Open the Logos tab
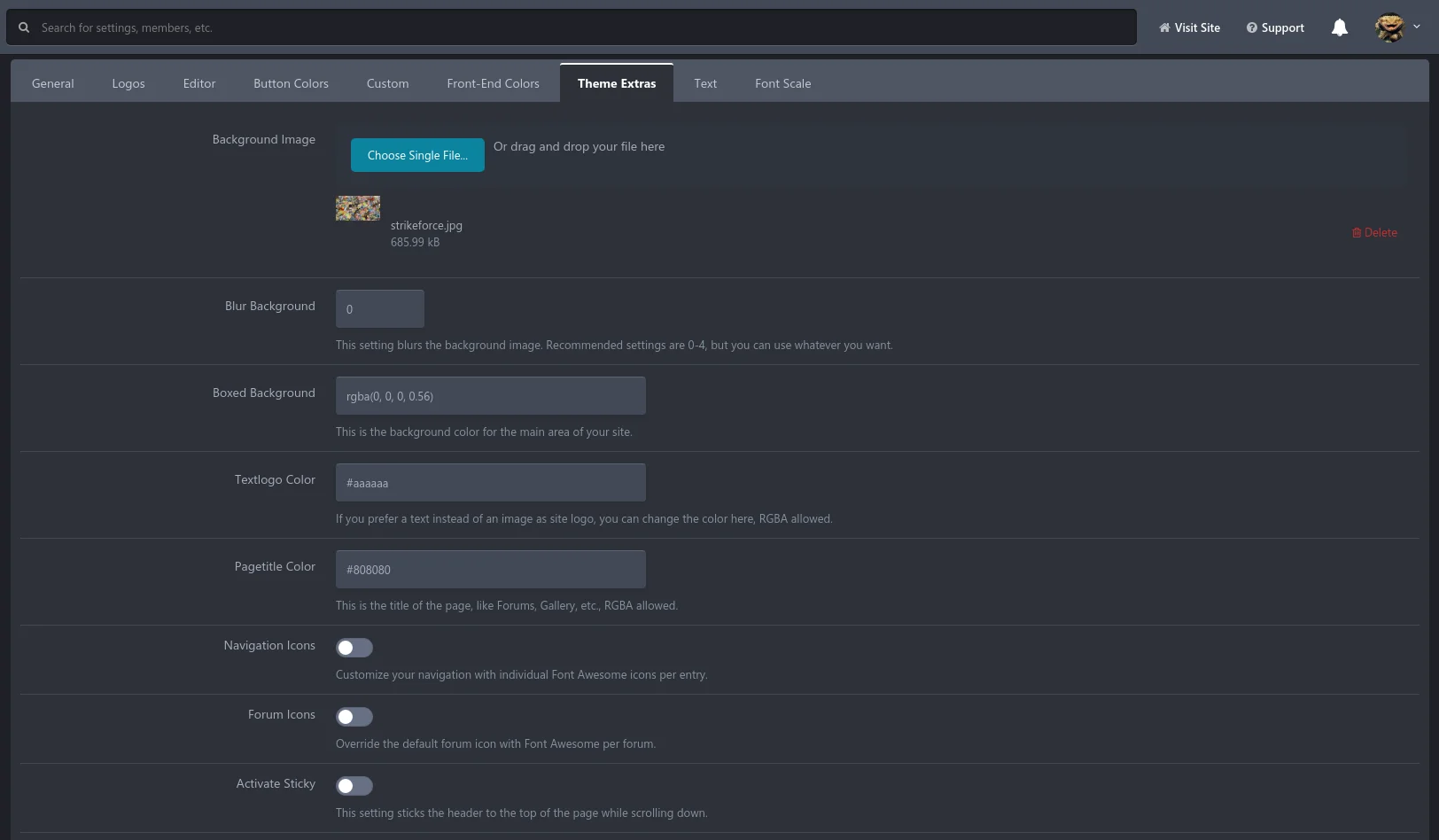Viewport: 1439px width, 840px height. pyautogui.click(x=128, y=83)
